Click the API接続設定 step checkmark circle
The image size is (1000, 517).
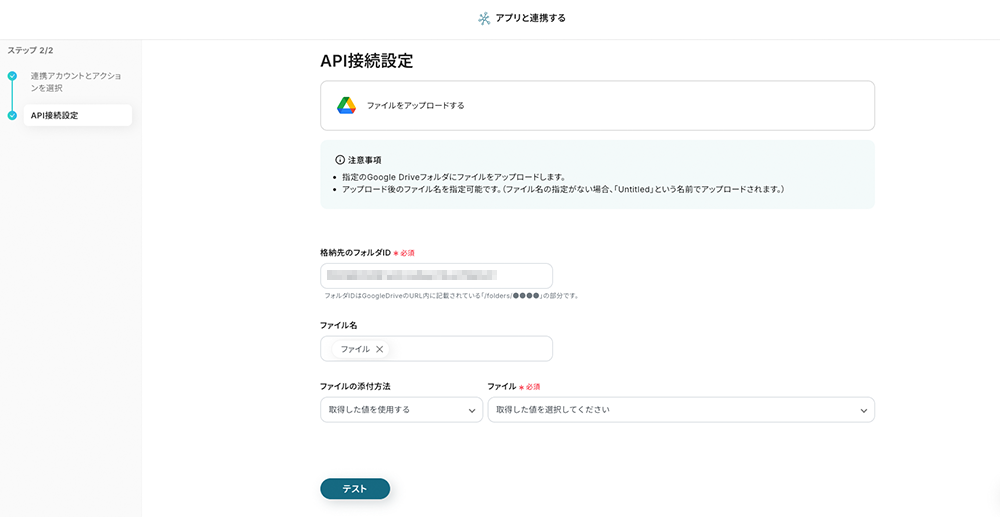tap(12, 115)
